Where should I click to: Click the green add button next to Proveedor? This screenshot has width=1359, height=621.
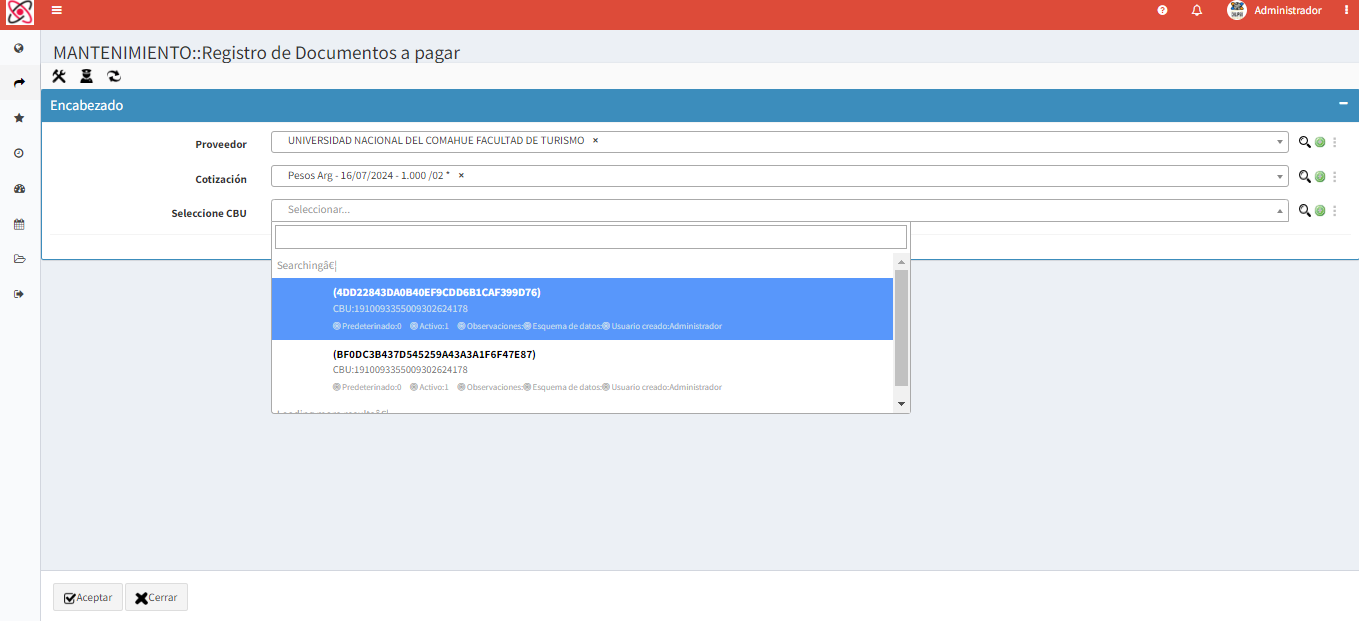pos(1320,142)
